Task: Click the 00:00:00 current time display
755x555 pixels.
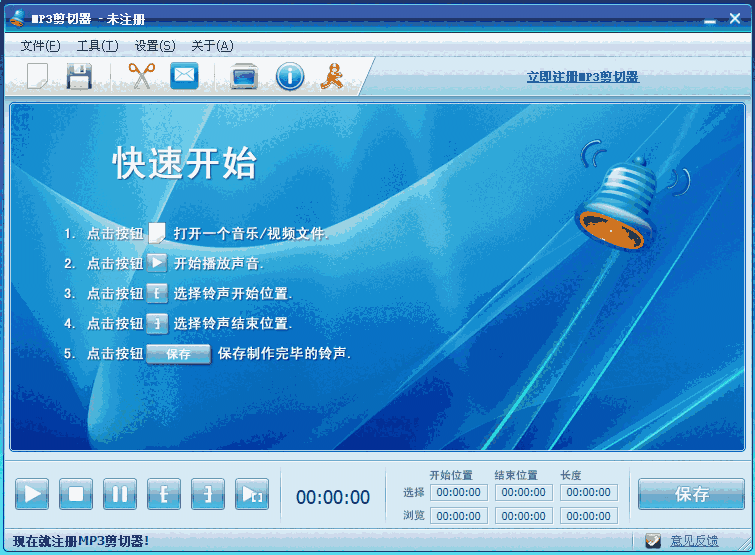Action: click(x=333, y=497)
